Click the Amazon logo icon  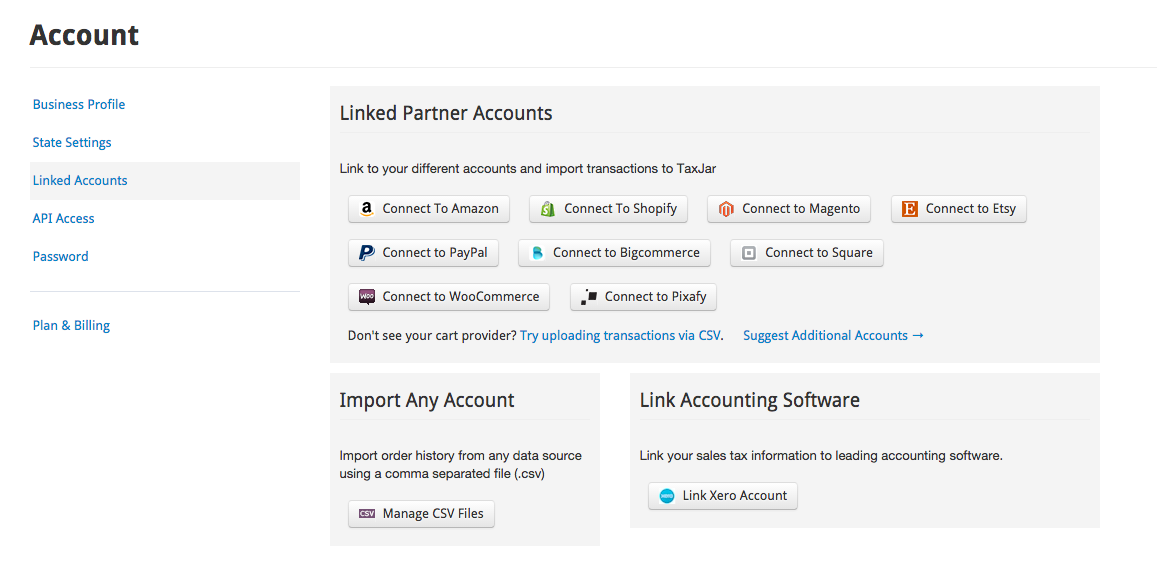(x=366, y=209)
